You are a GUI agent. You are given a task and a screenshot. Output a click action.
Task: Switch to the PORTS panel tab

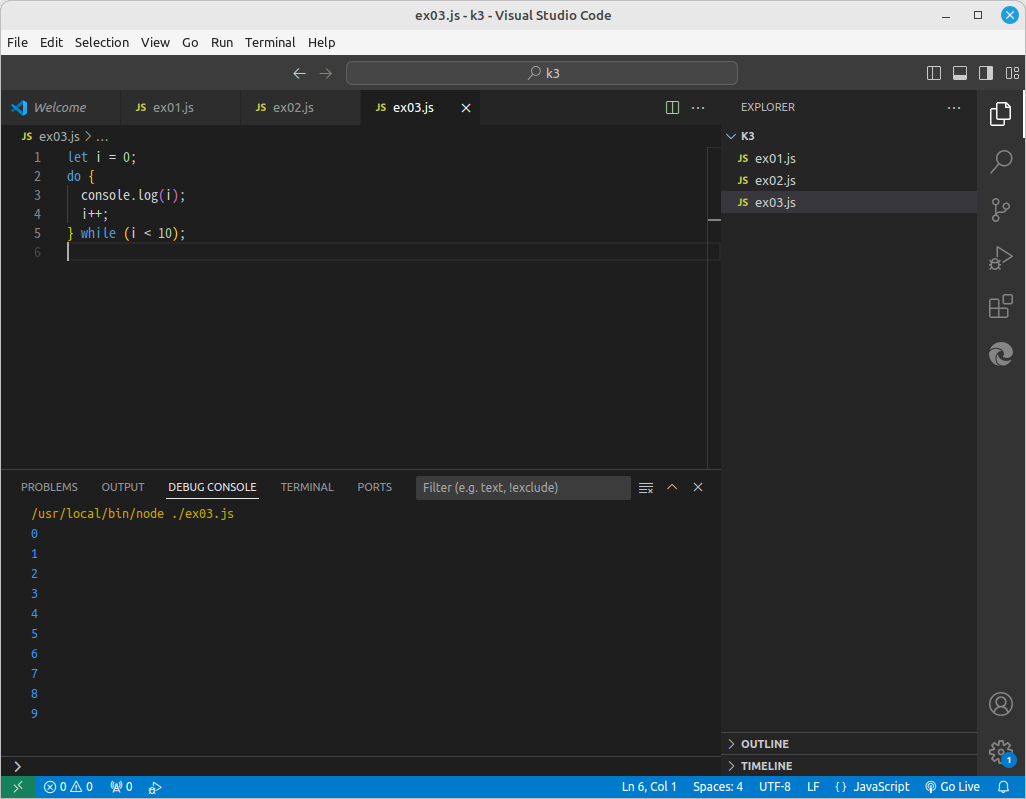coord(374,488)
